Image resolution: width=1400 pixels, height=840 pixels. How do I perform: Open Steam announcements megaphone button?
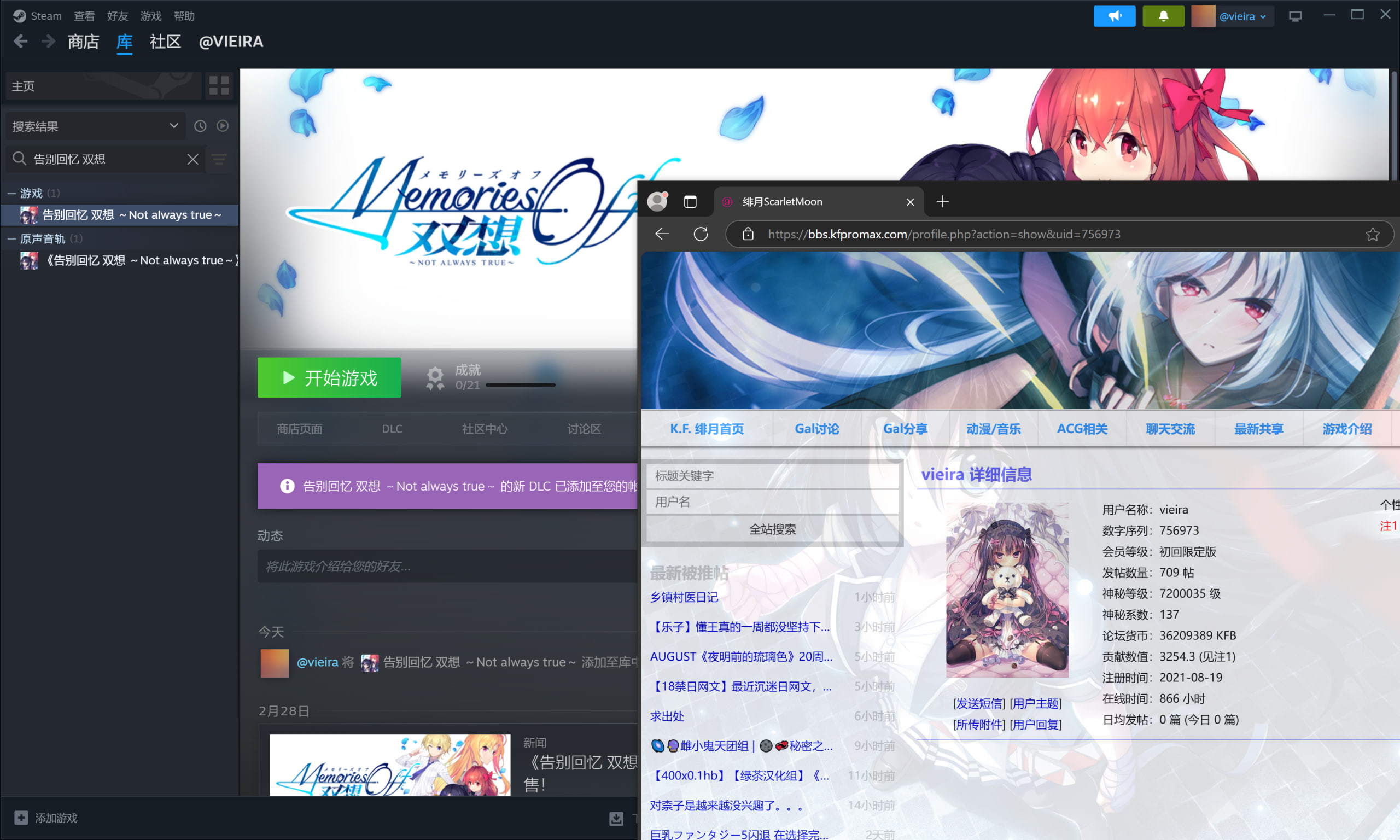[1114, 16]
